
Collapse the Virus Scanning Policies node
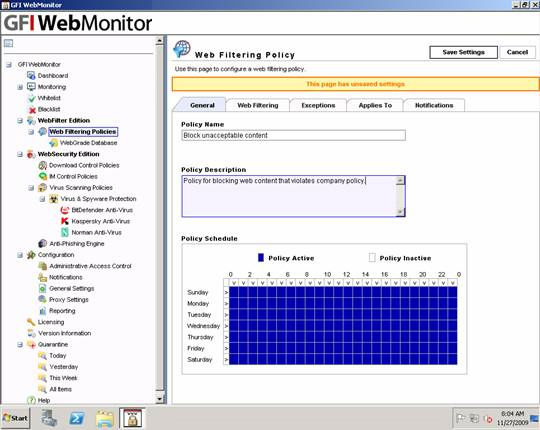[x=31, y=188]
